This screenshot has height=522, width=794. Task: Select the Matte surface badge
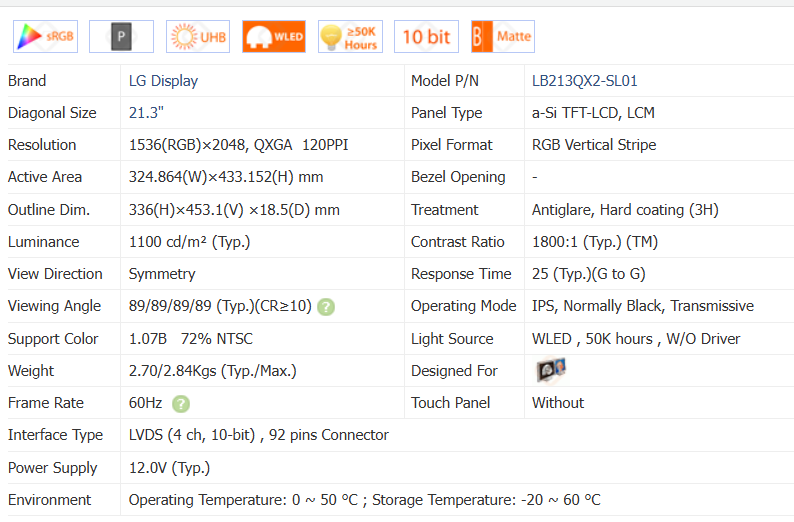tap(502, 36)
